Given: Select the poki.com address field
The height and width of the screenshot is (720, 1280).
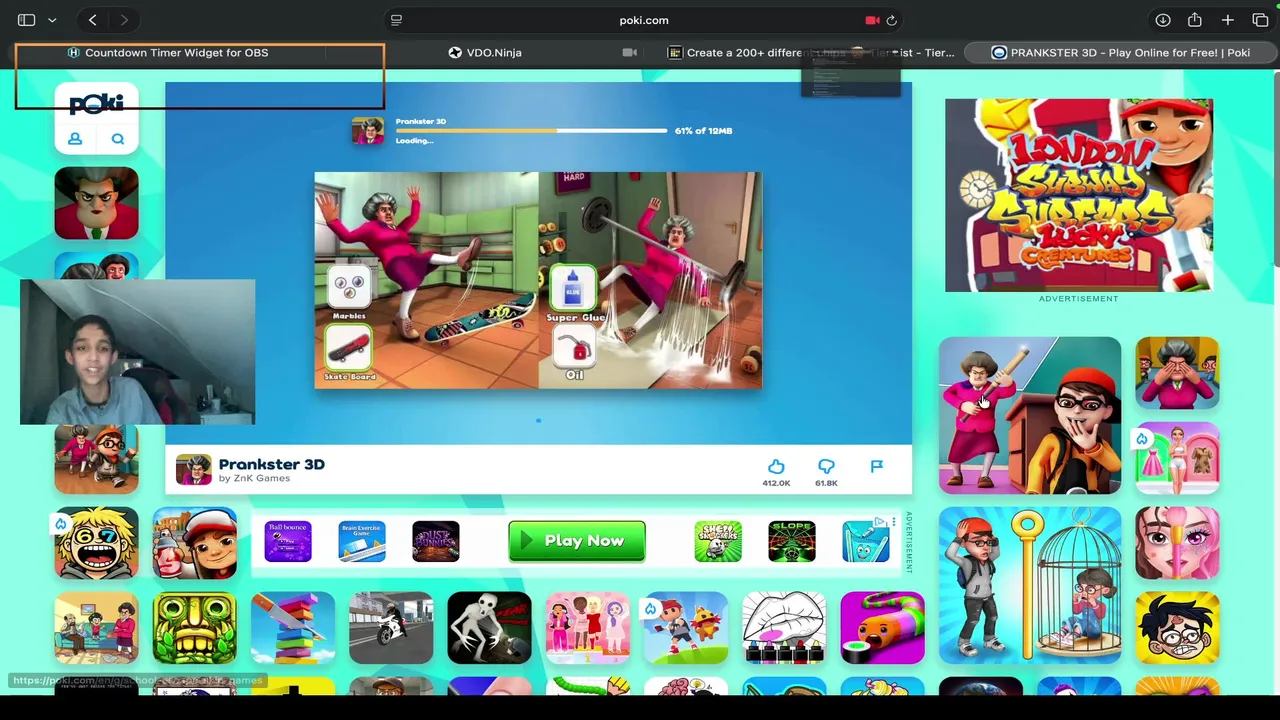Looking at the screenshot, I should (x=643, y=20).
